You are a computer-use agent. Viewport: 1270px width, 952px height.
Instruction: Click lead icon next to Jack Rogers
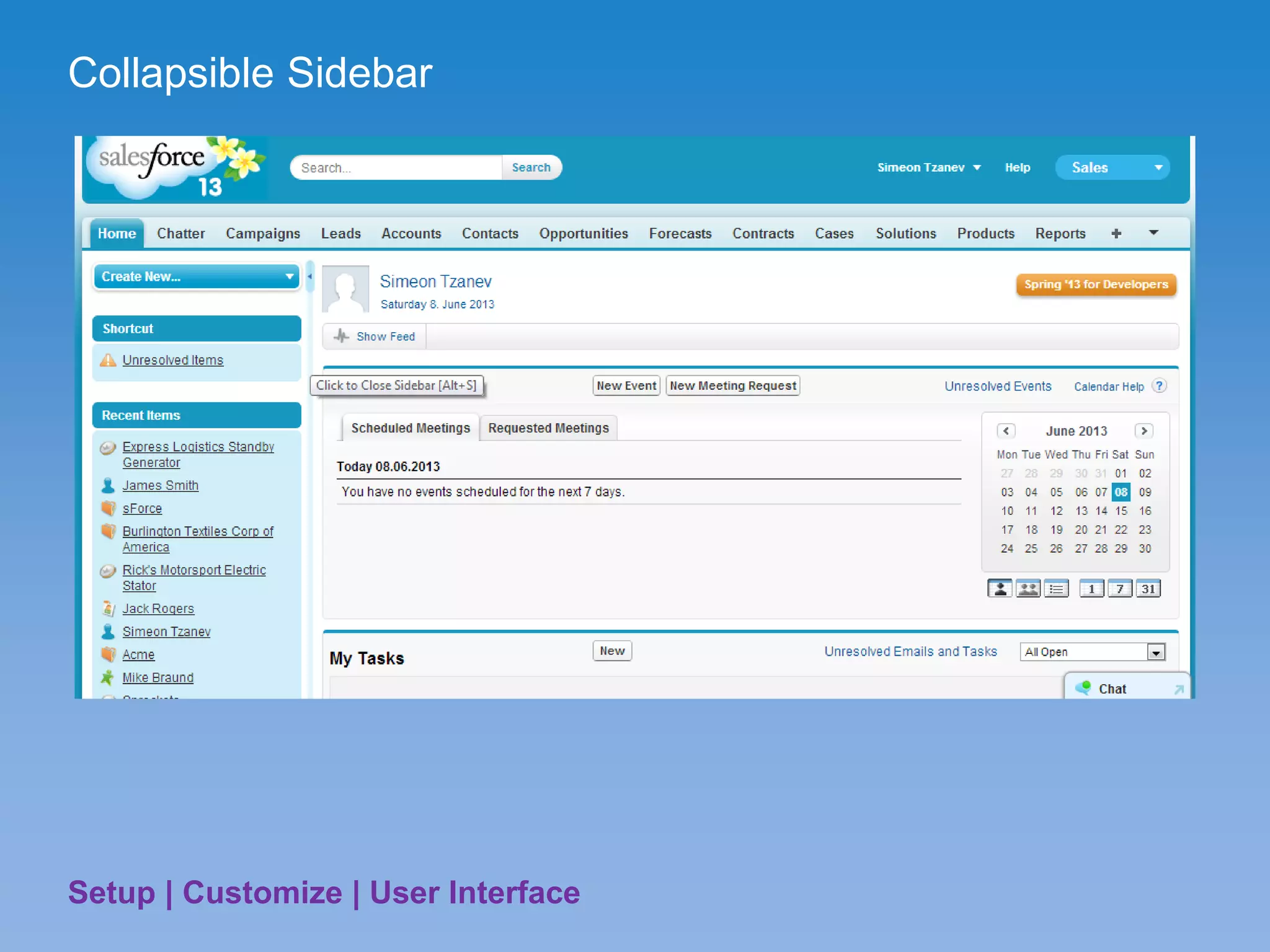109,609
